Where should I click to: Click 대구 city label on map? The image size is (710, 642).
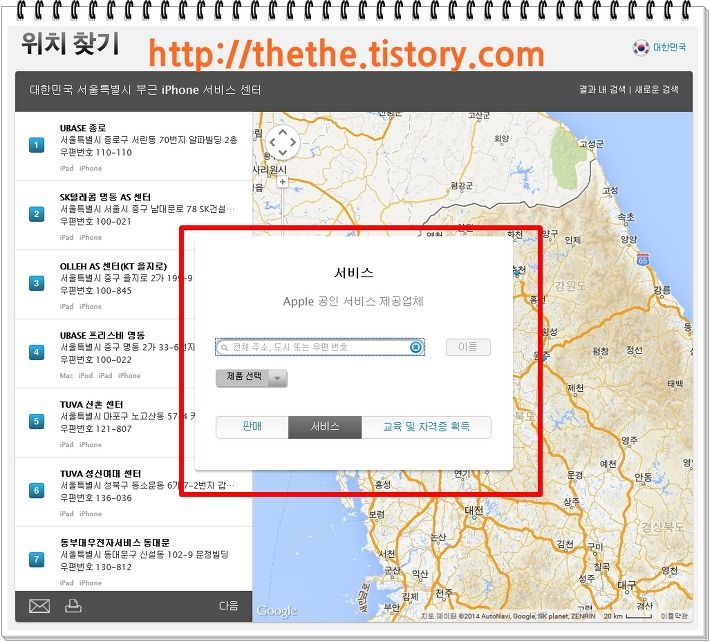pyautogui.click(x=627, y=585)
